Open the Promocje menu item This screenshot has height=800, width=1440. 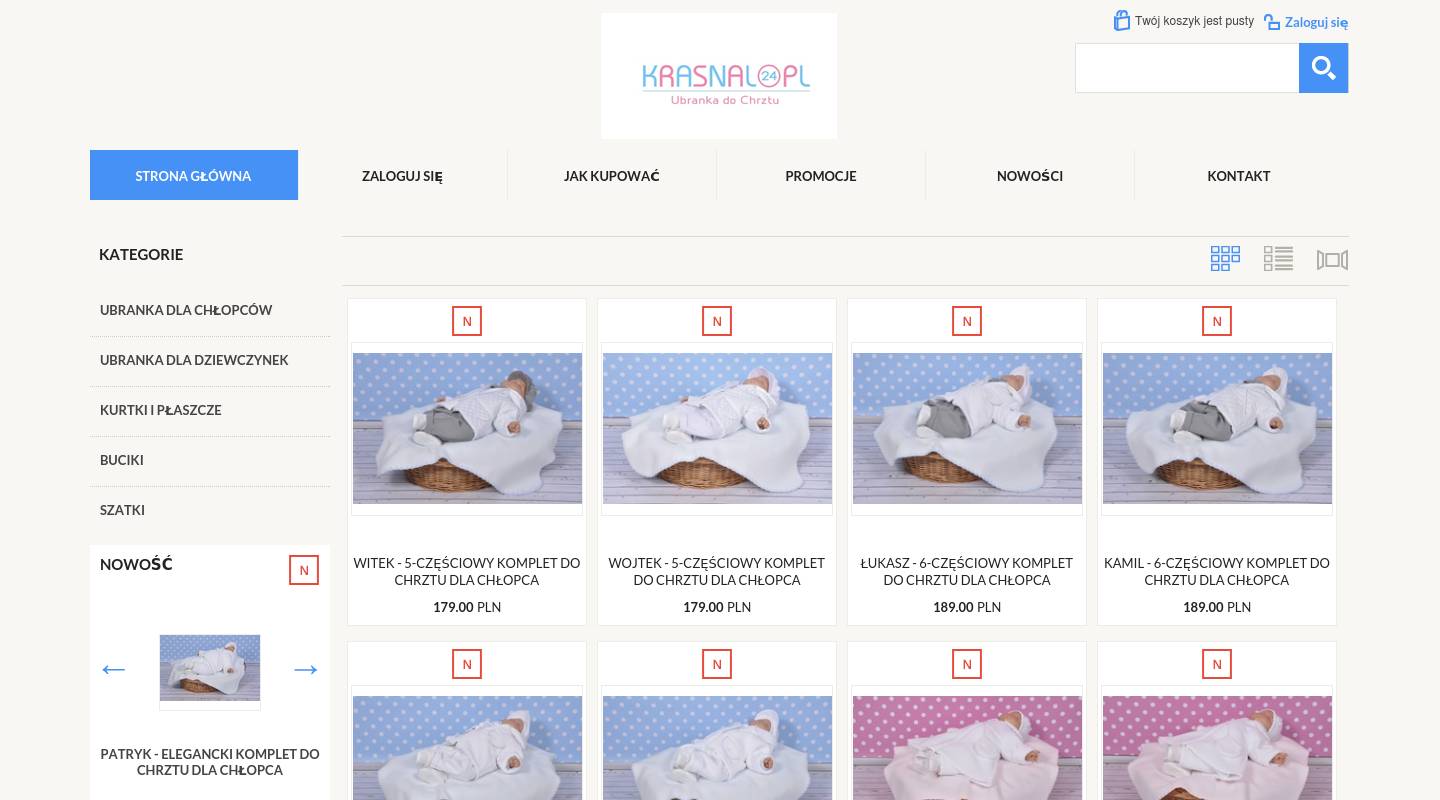(821, 176)
